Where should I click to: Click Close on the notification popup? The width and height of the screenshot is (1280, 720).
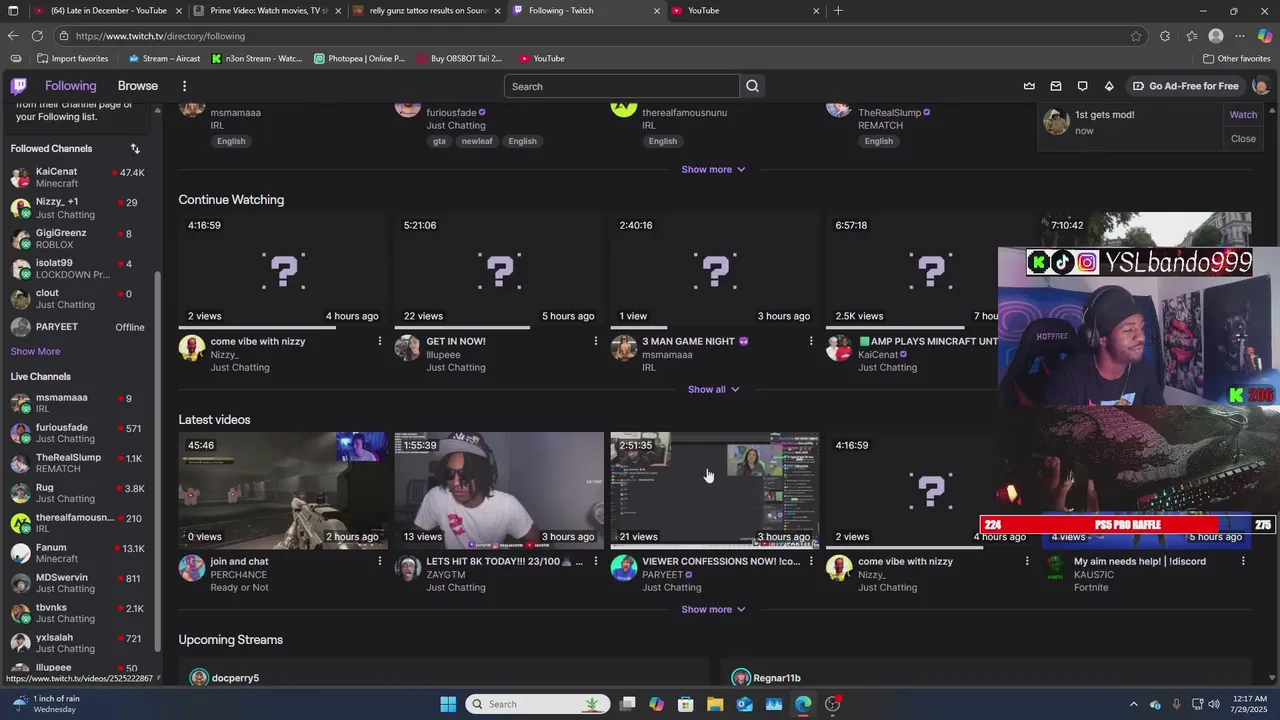pos(1243,139)
